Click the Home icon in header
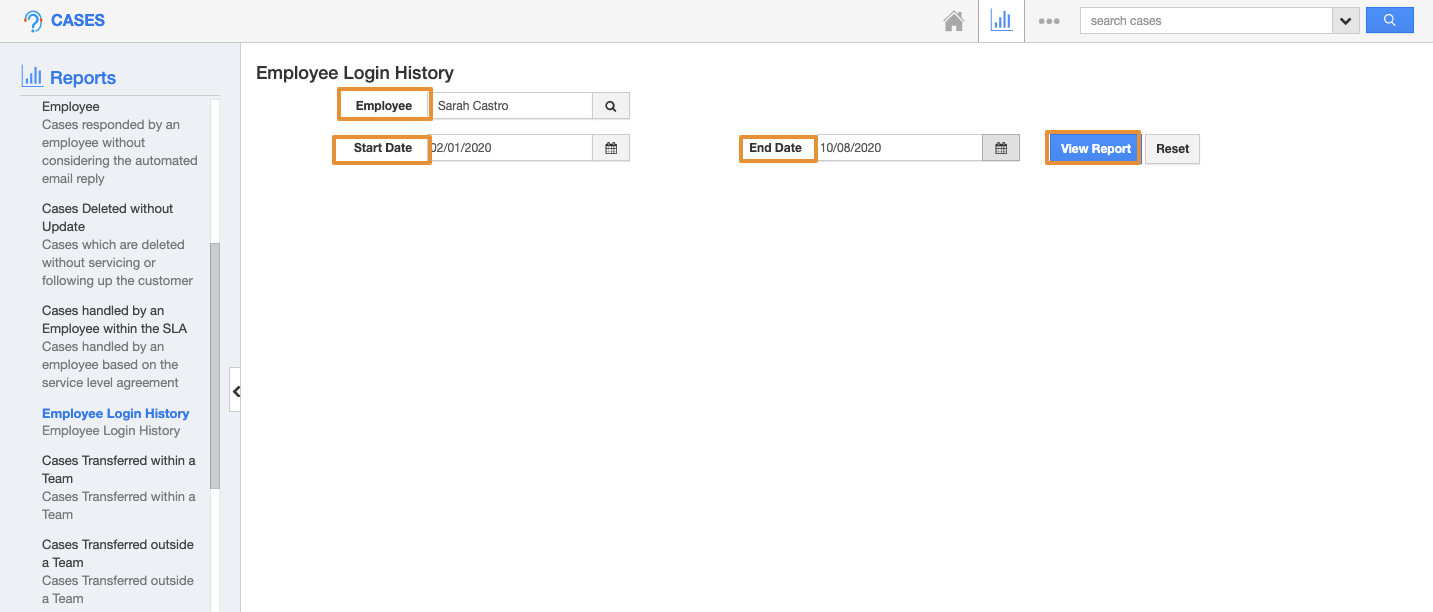 954,21
